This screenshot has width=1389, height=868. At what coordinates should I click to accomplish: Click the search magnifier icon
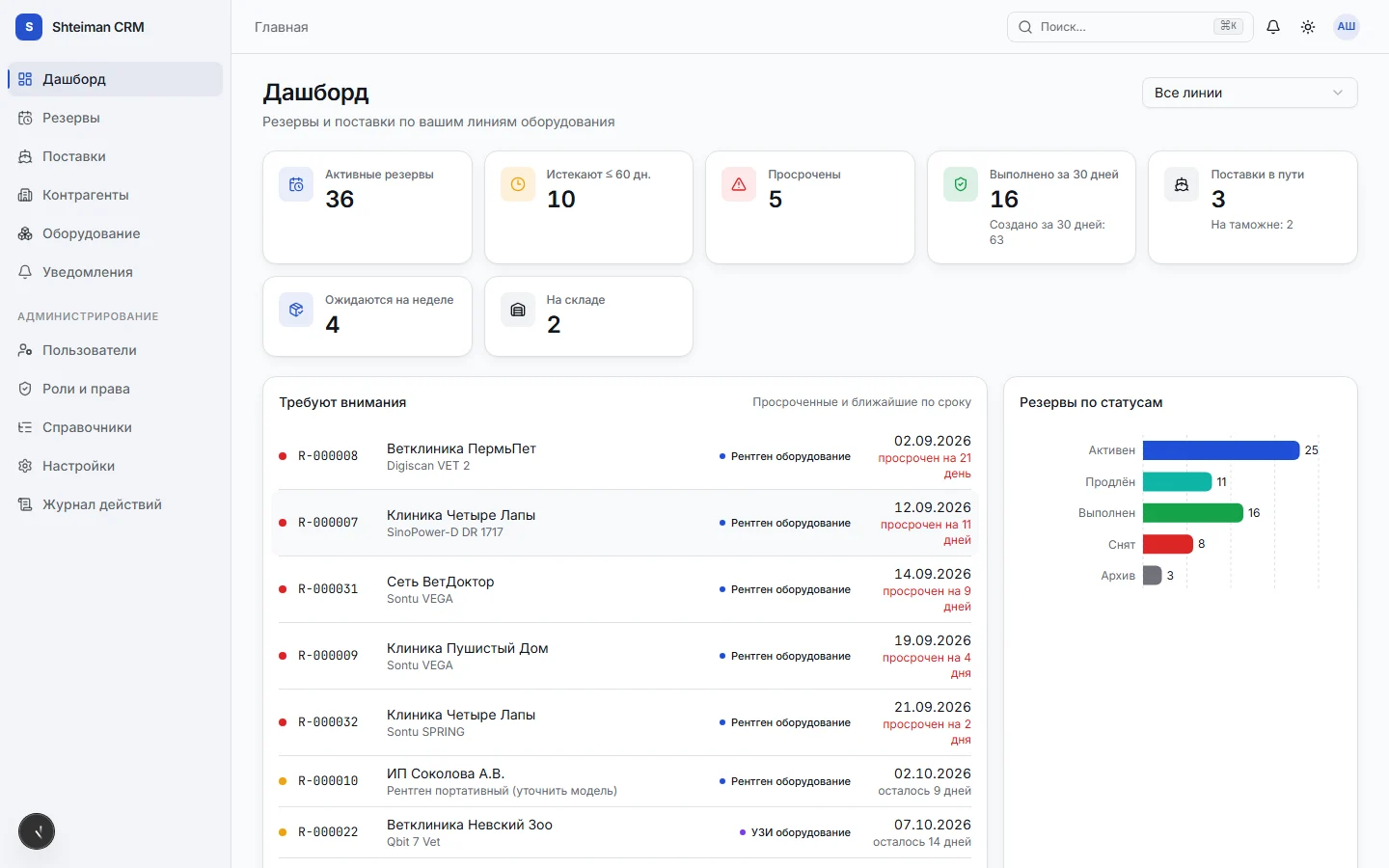pos(1025,27)
